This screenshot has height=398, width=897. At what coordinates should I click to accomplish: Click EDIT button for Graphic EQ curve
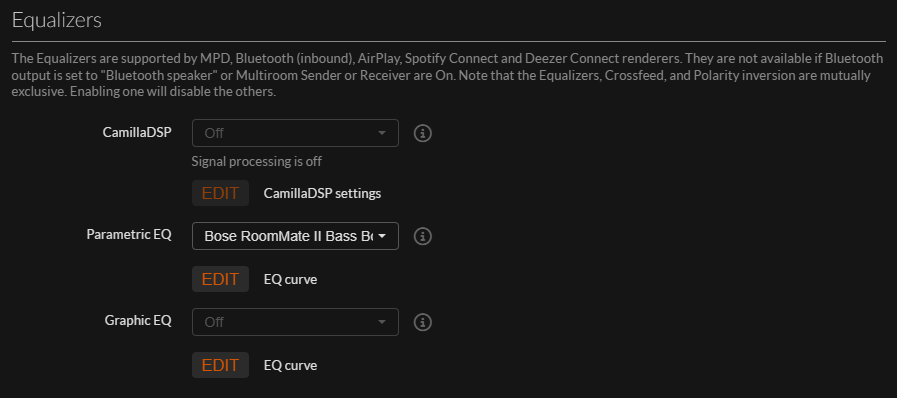coord(220,365)
